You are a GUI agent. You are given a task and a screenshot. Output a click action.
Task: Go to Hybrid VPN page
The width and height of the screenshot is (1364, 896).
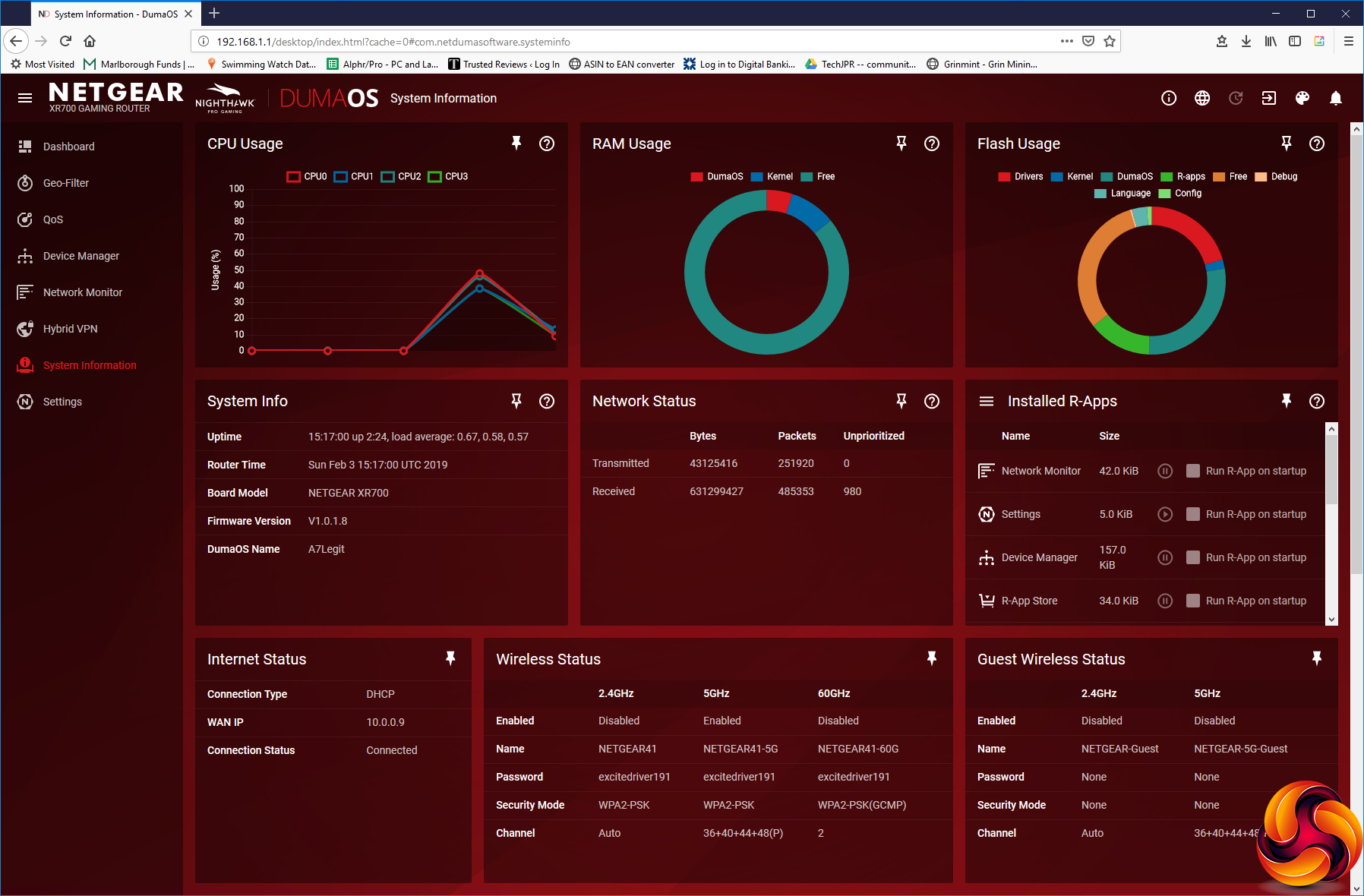click(70, 329)
